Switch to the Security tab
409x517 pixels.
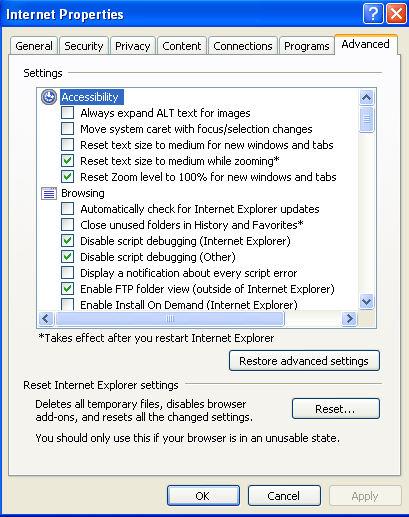(84, 46)
